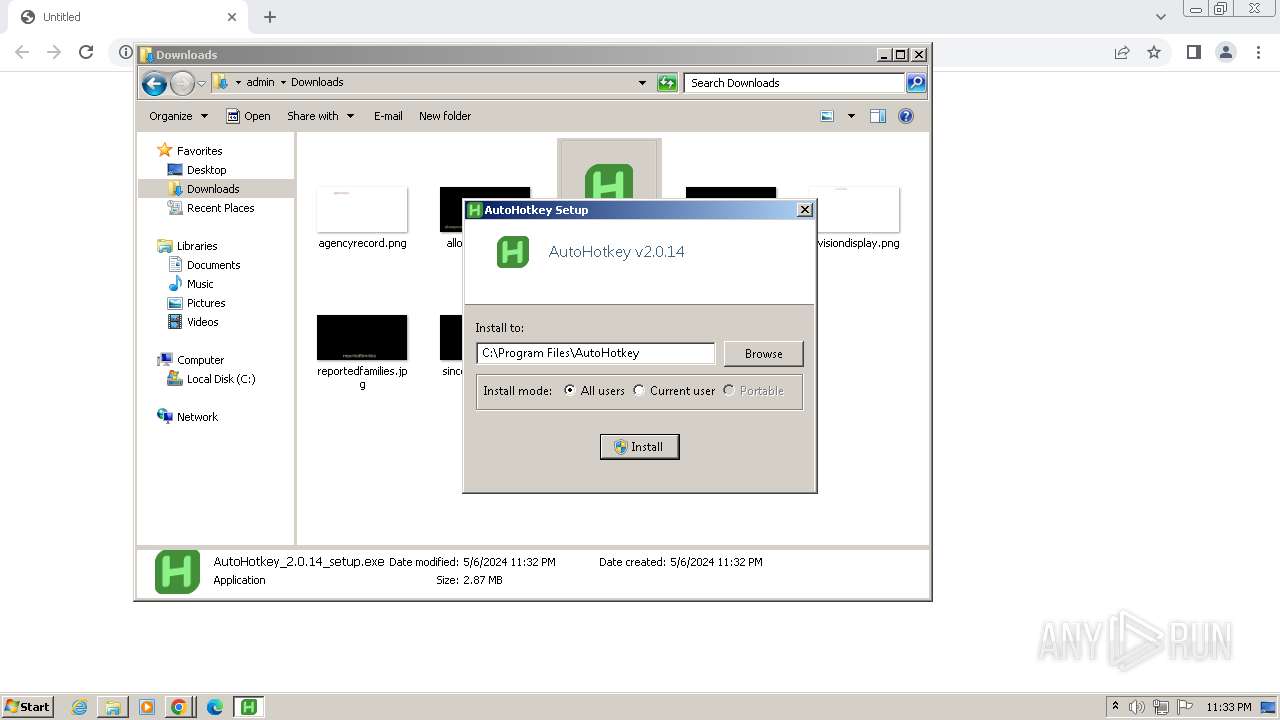
Task: Select the agencyrecord.png thumbnail
Action: pos(362,210)
